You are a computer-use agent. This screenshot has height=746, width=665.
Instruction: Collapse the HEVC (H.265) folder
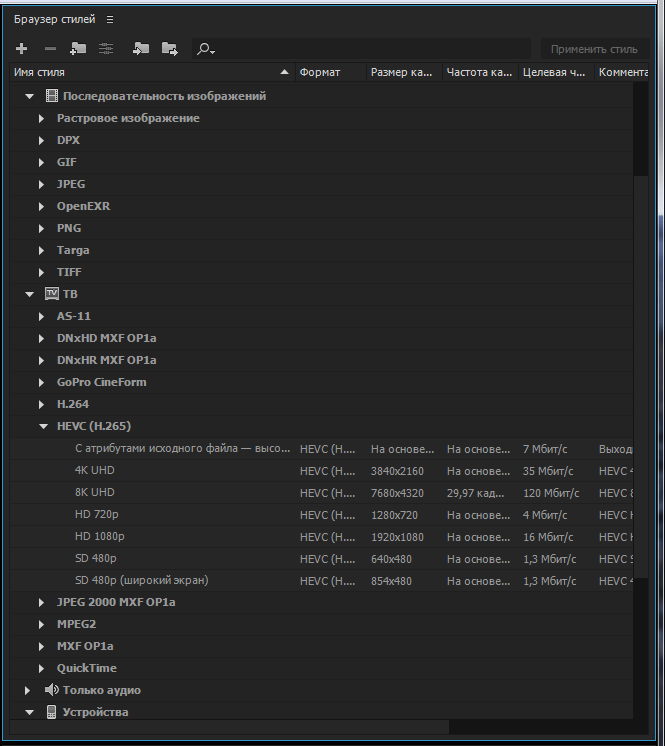[x=43, y=426]
